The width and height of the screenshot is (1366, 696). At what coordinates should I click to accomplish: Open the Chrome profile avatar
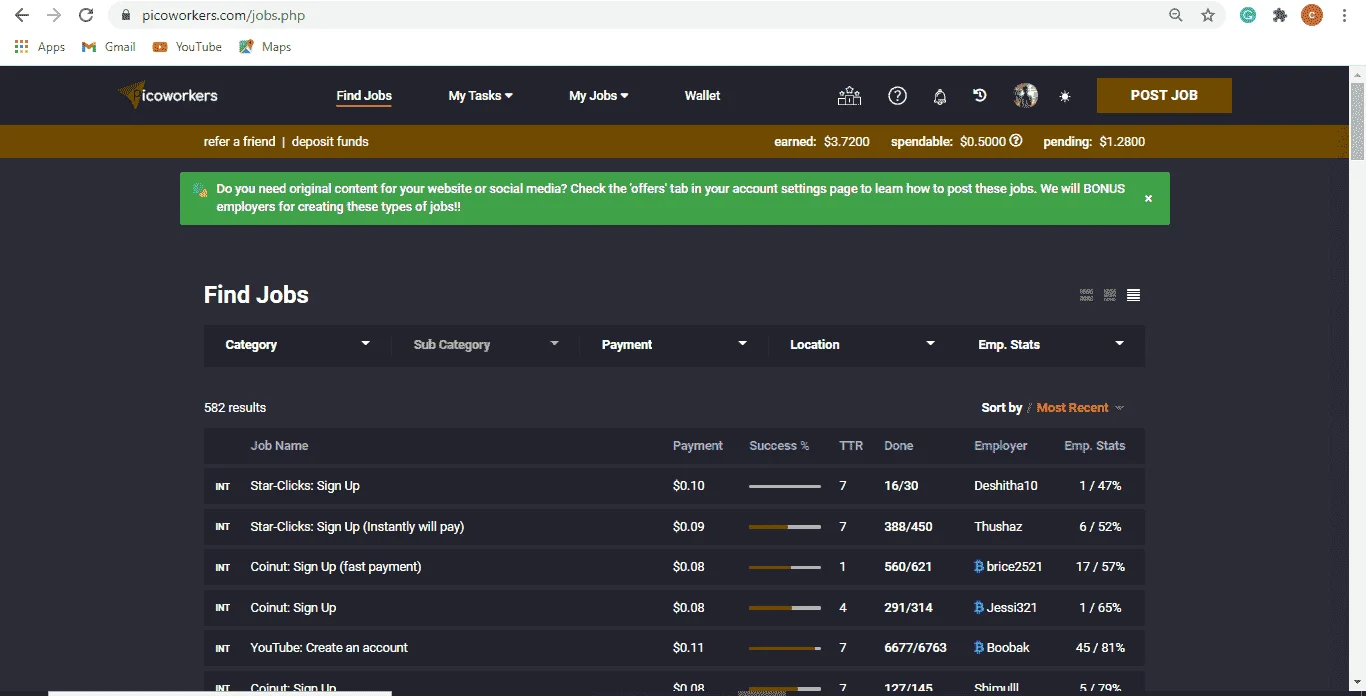(1312, 15)
